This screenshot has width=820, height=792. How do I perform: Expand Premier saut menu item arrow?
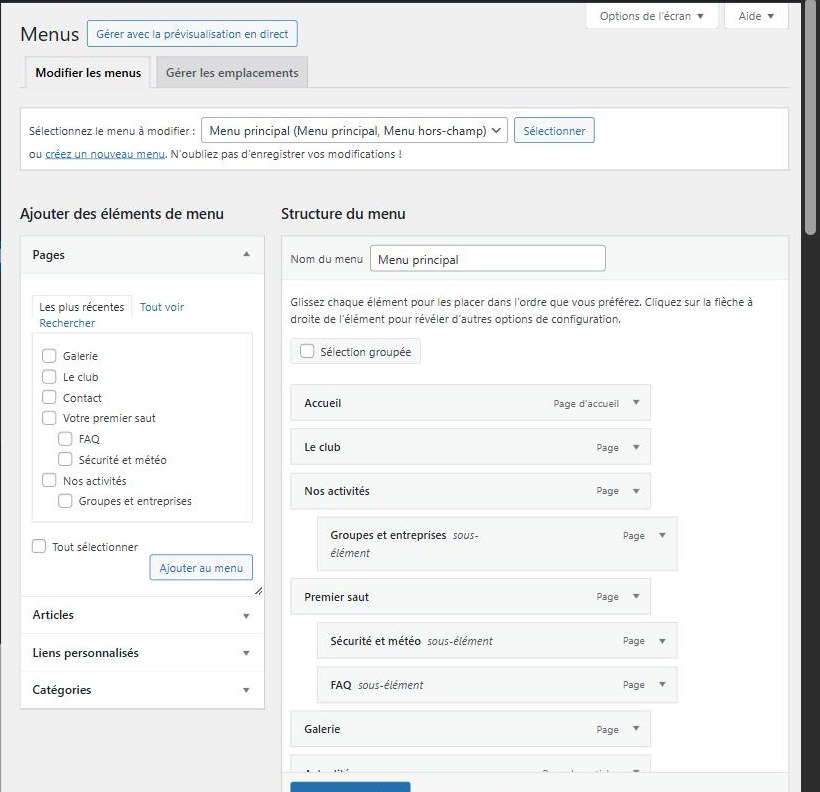click(x=636, y=596)
